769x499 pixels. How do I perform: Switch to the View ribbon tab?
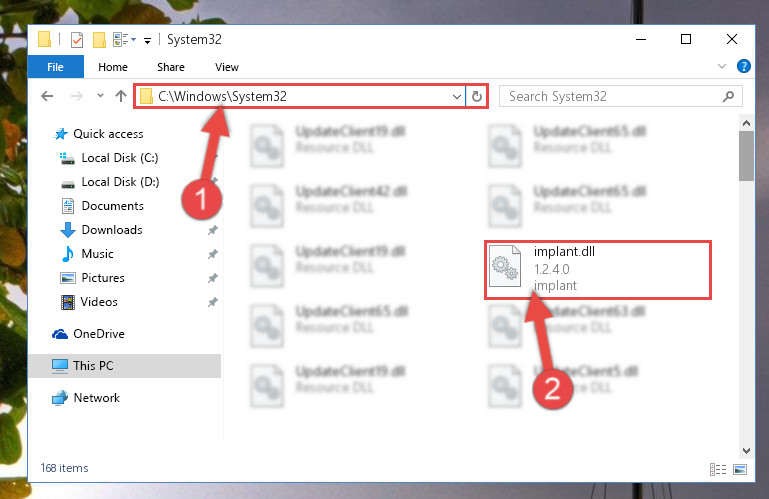227,67
